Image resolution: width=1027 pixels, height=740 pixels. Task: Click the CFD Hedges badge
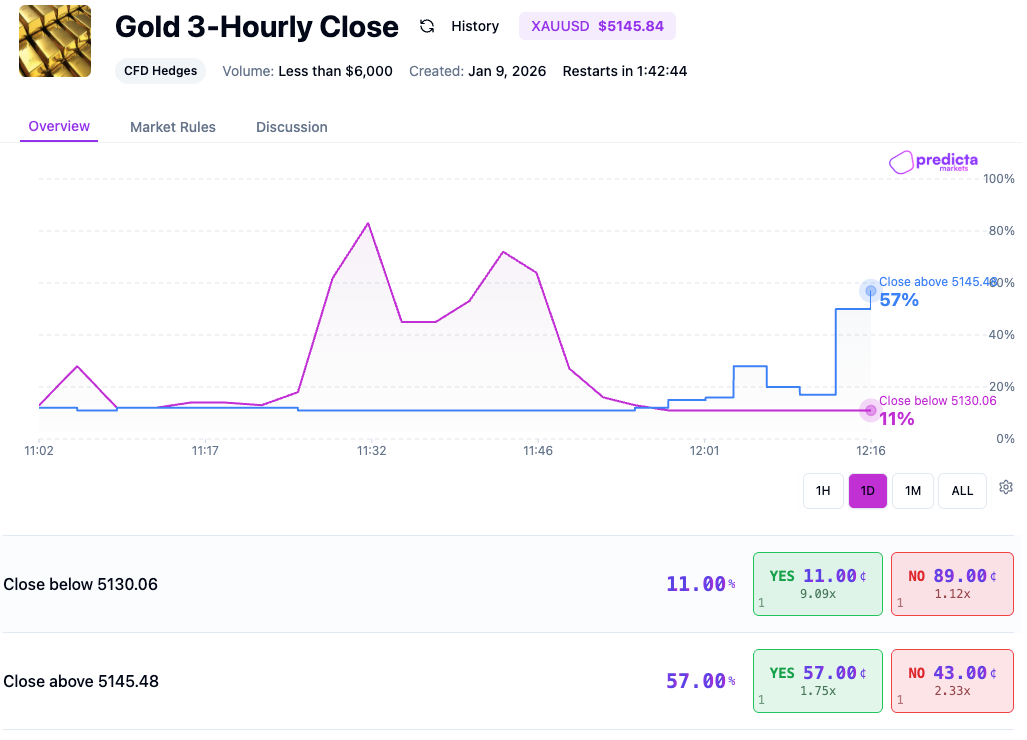click(160, 71)
